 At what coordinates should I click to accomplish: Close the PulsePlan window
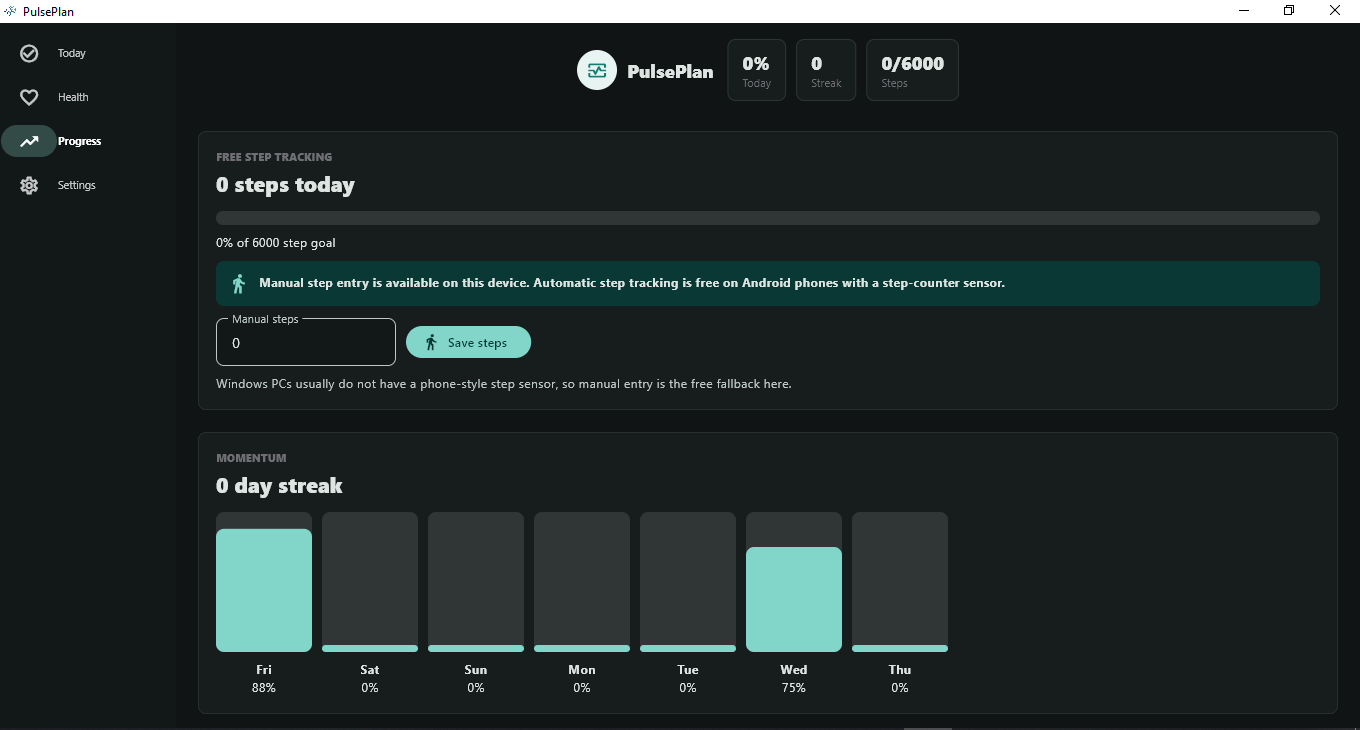(1336, 11)
